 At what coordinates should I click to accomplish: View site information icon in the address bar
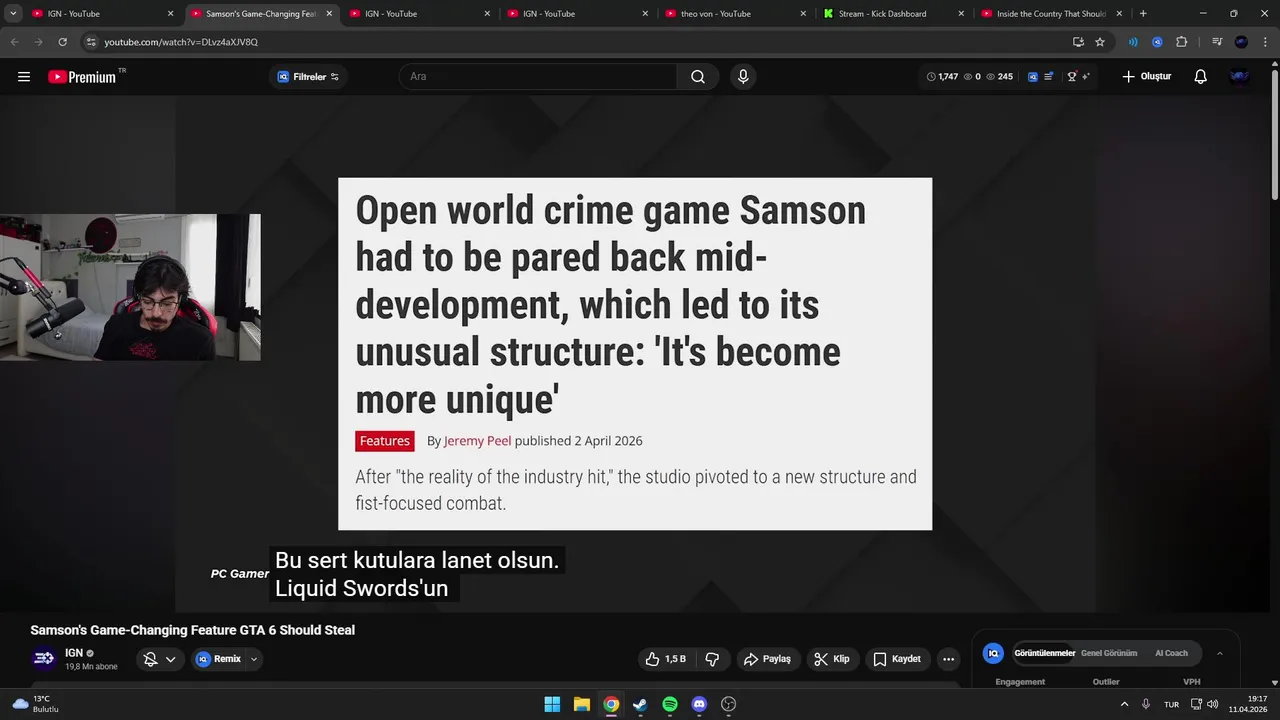point(91,42)
